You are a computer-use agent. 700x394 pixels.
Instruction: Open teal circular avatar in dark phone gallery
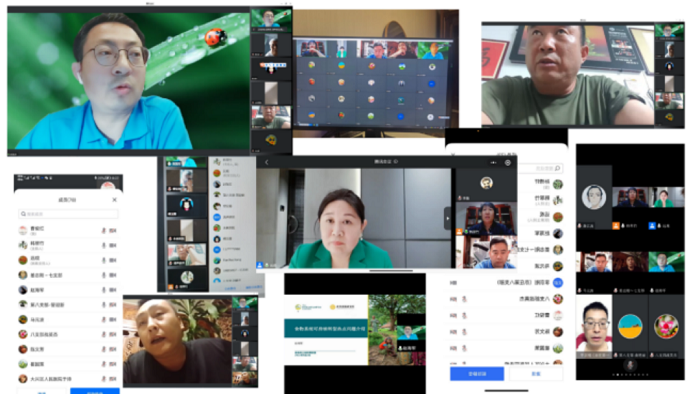coord(630,326)
